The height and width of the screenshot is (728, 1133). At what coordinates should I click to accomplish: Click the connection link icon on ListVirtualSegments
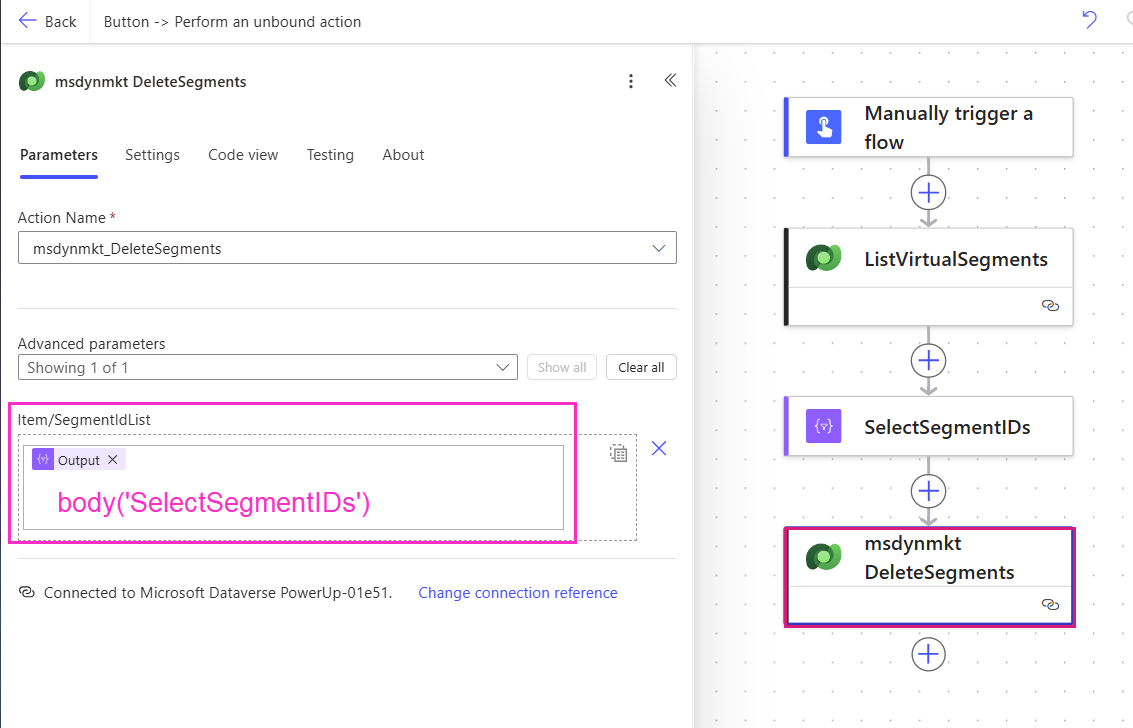point(1050,306)
